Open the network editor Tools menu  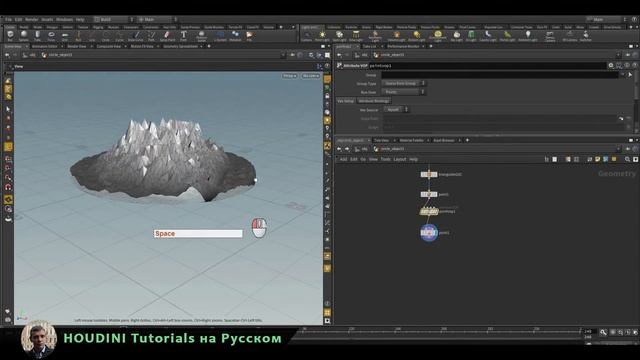pos(385,159)
